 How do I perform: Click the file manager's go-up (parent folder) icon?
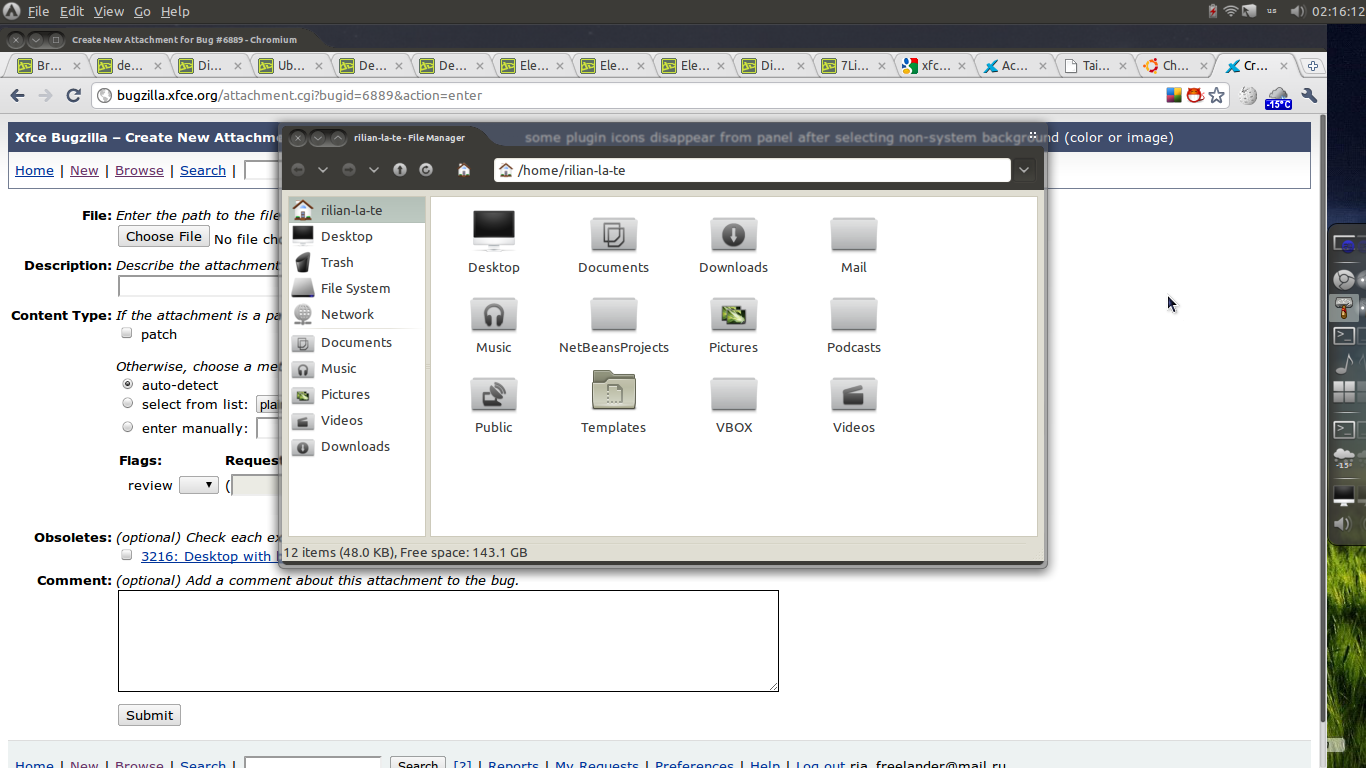(x=400, y=170)
